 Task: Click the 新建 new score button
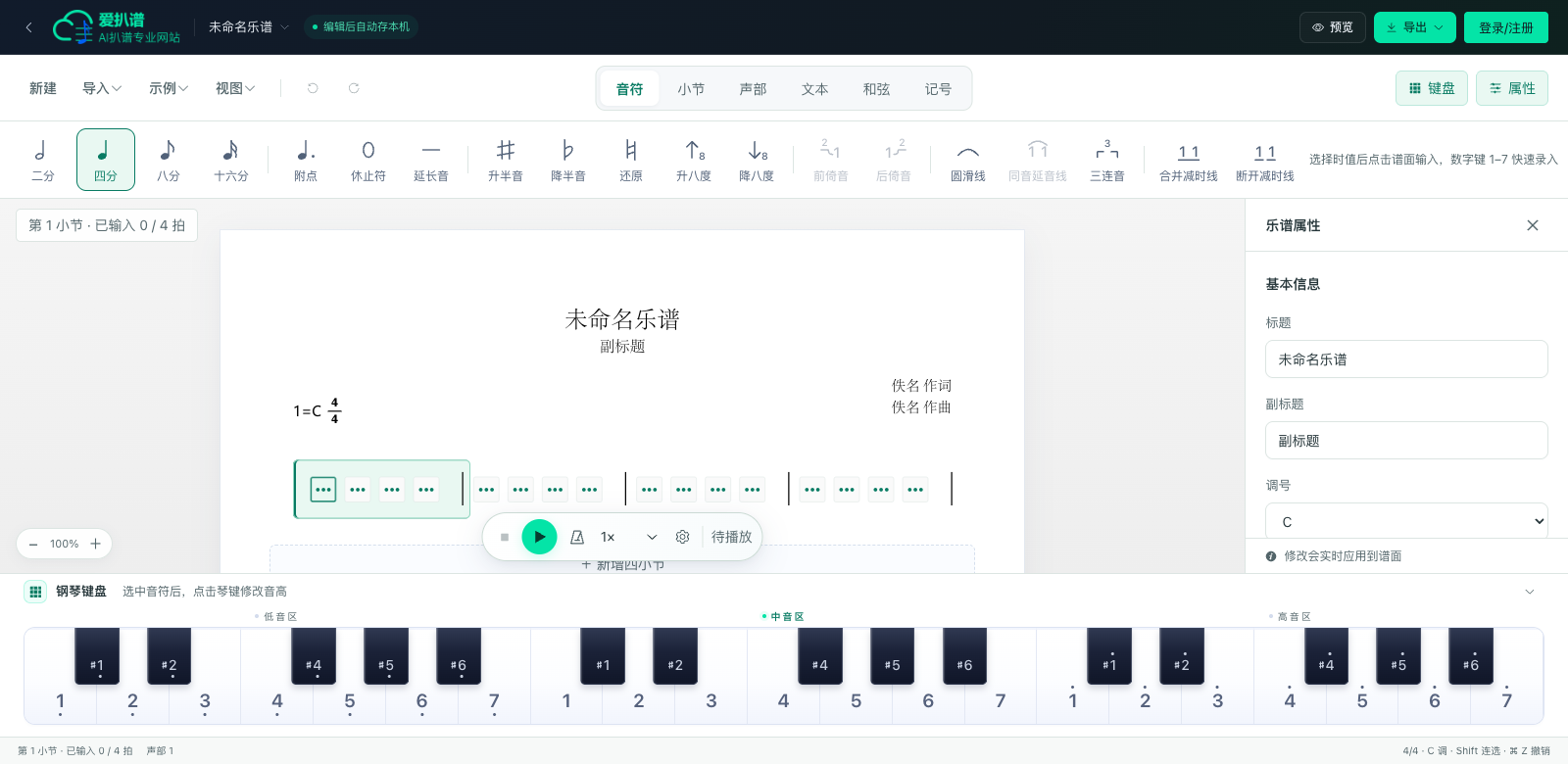pyautogui.click(x=43, y=88)
